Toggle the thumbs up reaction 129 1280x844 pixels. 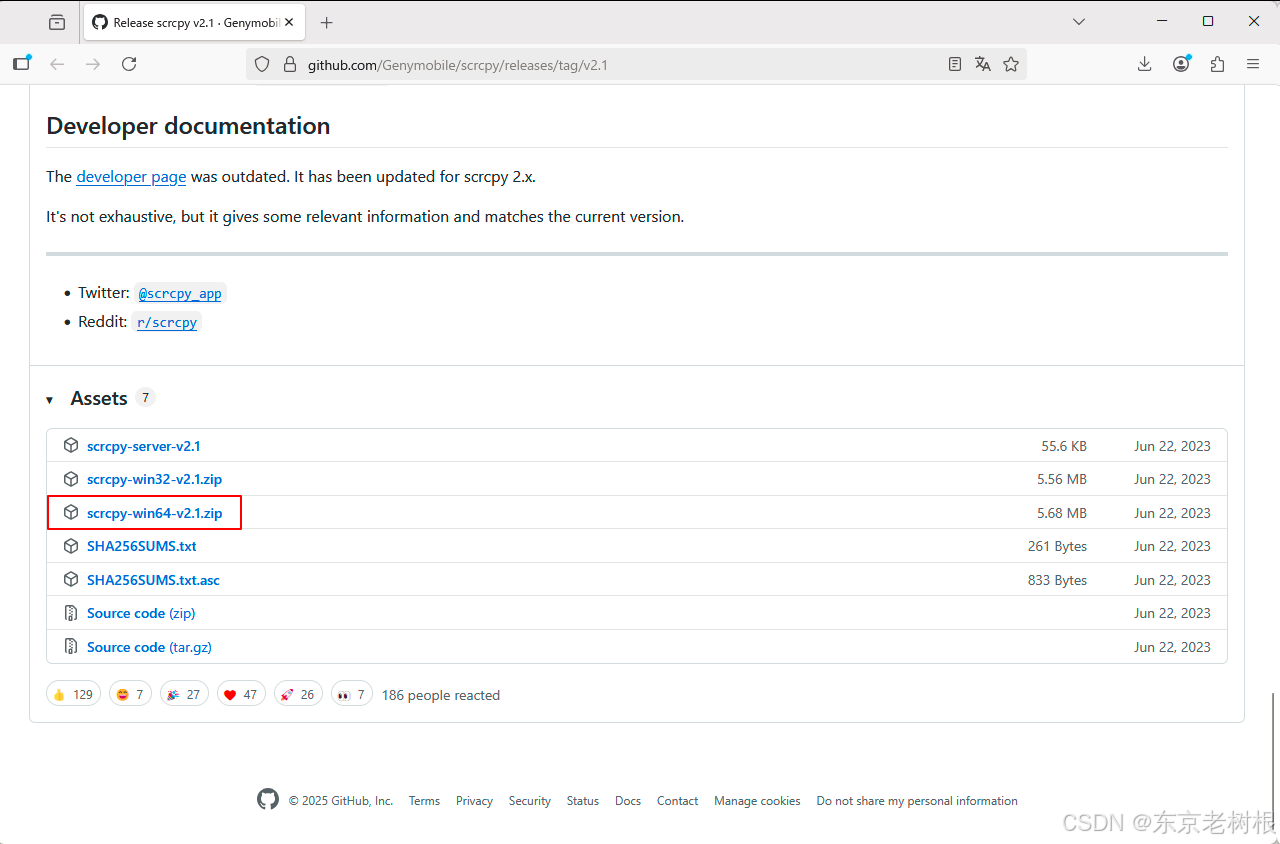click(x=73, y=694)
